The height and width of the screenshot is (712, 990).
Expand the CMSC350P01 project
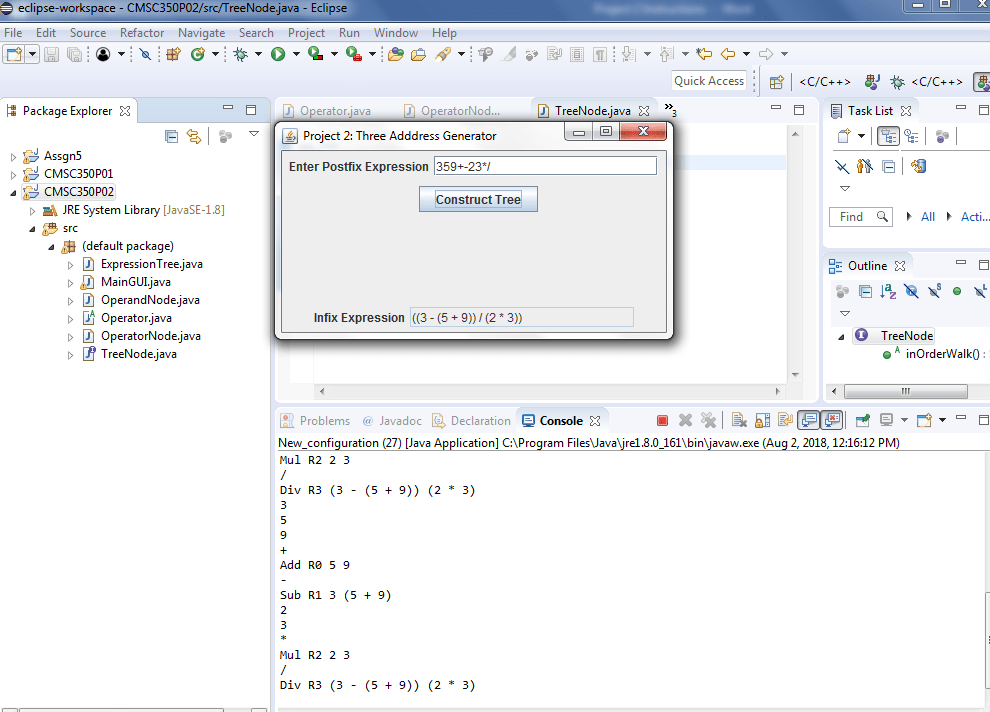coord(13,174)
